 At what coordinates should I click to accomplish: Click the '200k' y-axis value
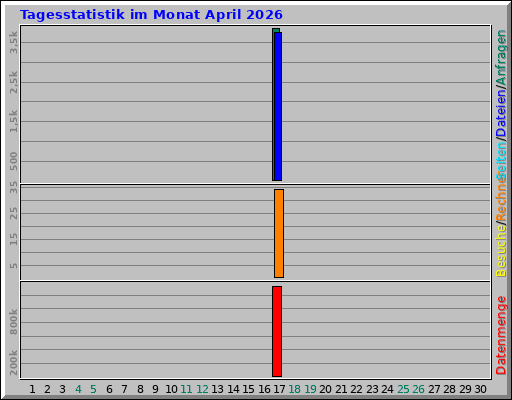(13, 363)
